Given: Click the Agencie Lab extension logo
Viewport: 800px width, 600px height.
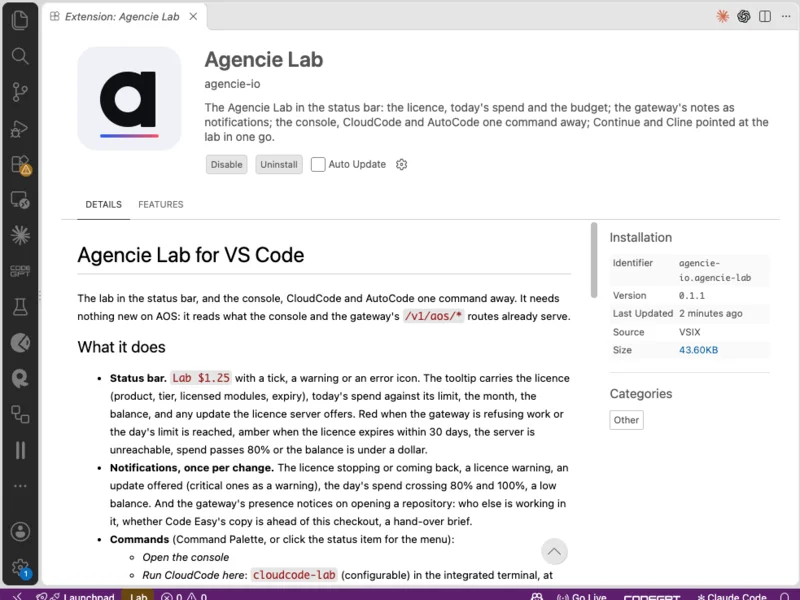Looking at the screenshot, I should point(129,98).
